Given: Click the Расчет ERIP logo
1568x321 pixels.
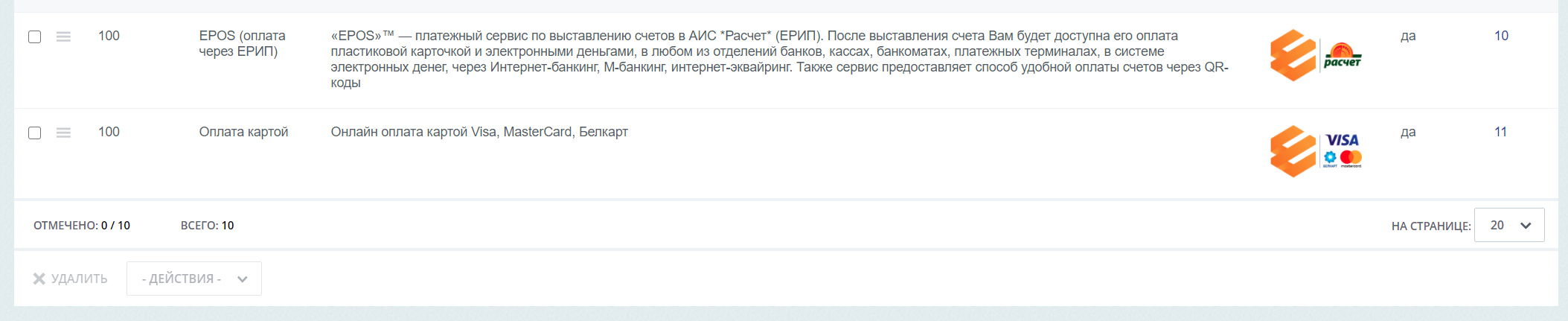Looking at the screenshot, I should (x=1343, y=55).
